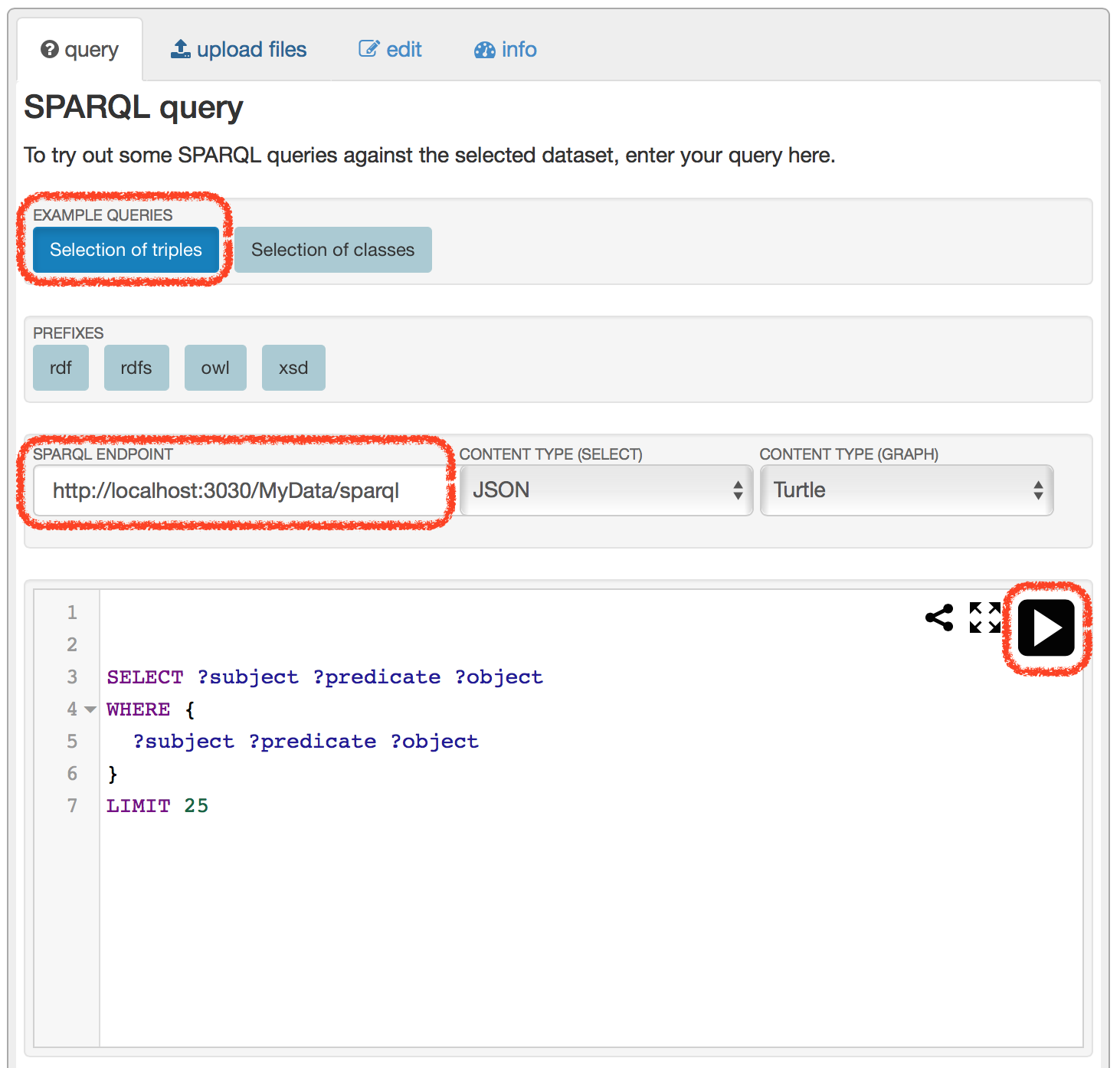
Task: Toggle the owl prefix
Action: [215, 367]
